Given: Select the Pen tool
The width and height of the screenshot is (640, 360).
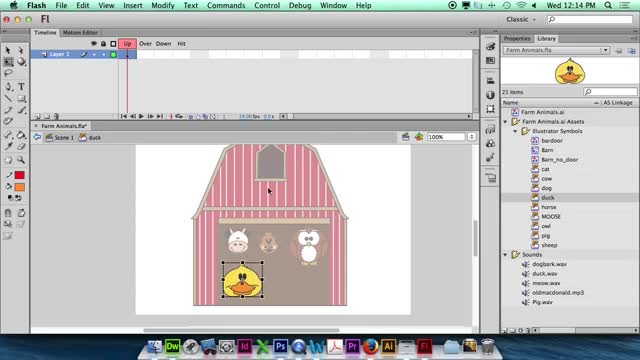Looking at the screenshot, I should click(x=8, y=87).
